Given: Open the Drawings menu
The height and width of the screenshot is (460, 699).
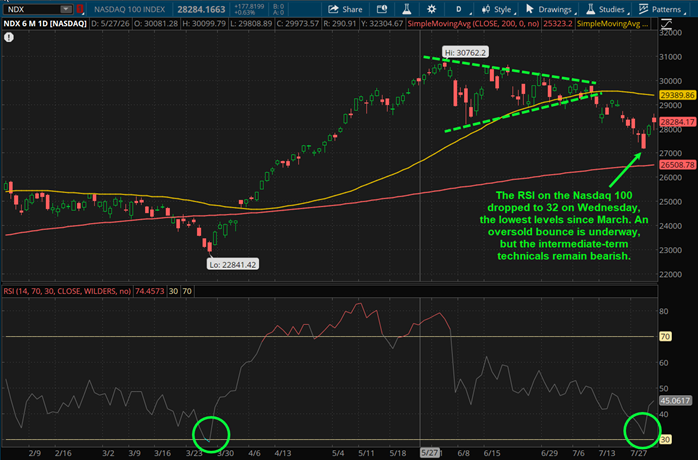Looking at the screenshot, I should coord(550,9).
